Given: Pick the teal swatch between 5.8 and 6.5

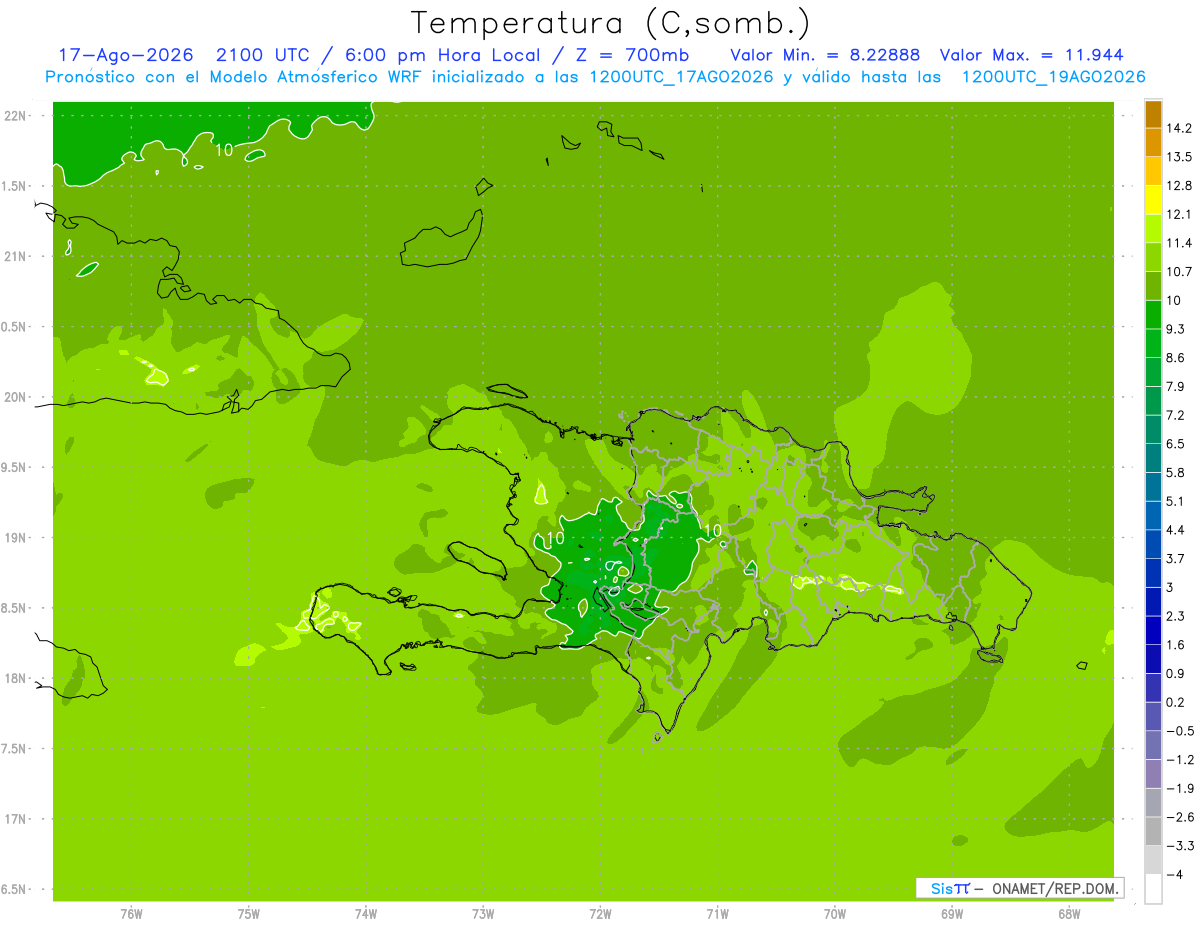Looking at the screenshot, I should click(x=1153, y=458).
